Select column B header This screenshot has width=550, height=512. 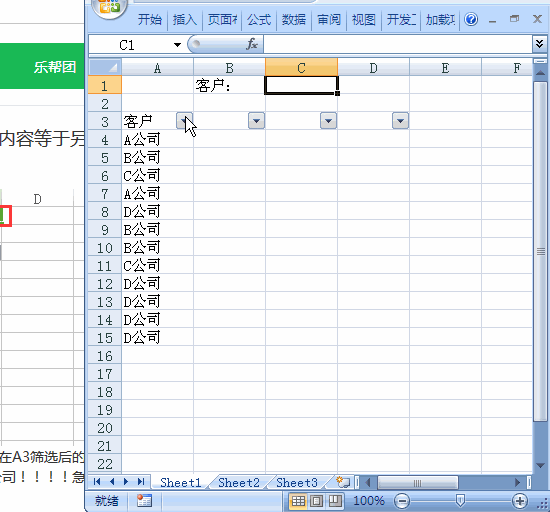click(x=229, y=67)
